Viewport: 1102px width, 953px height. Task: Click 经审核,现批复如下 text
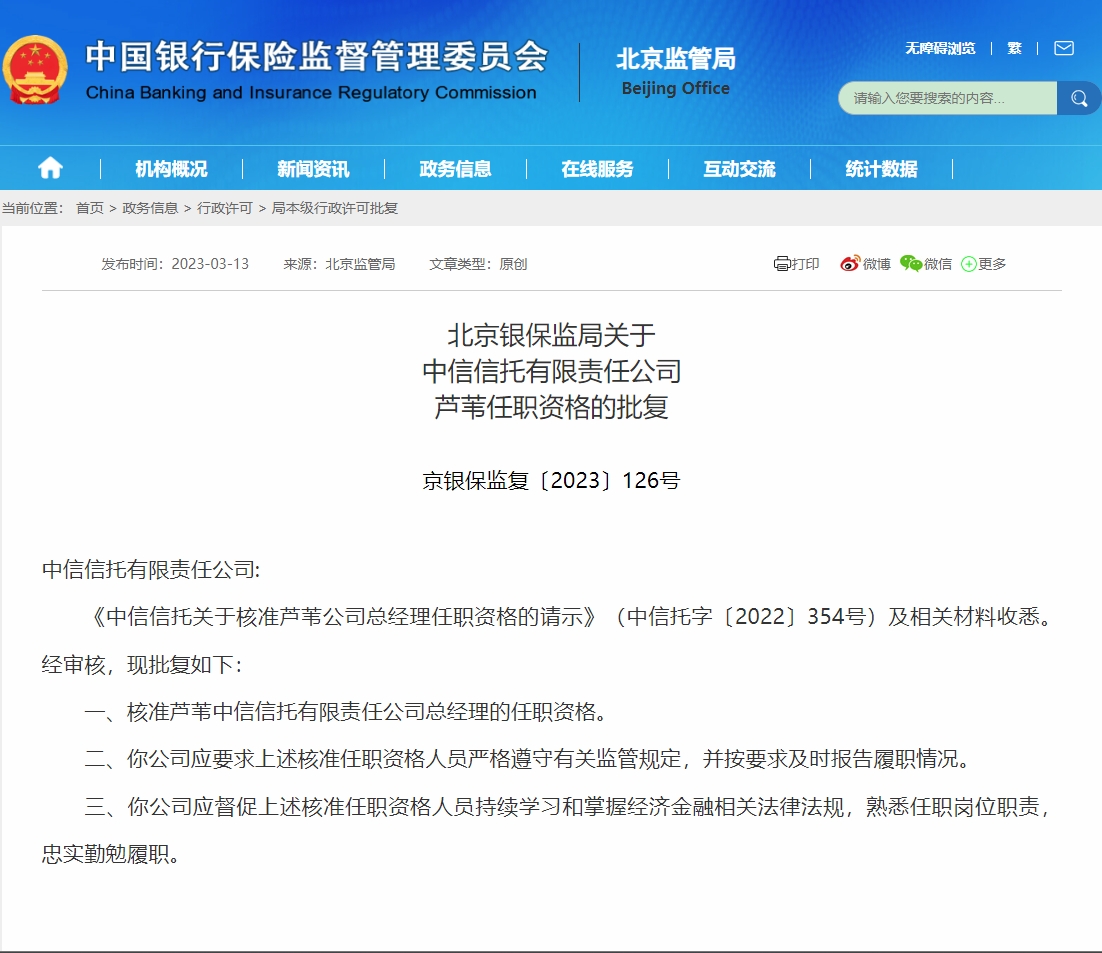pos(143,664)
